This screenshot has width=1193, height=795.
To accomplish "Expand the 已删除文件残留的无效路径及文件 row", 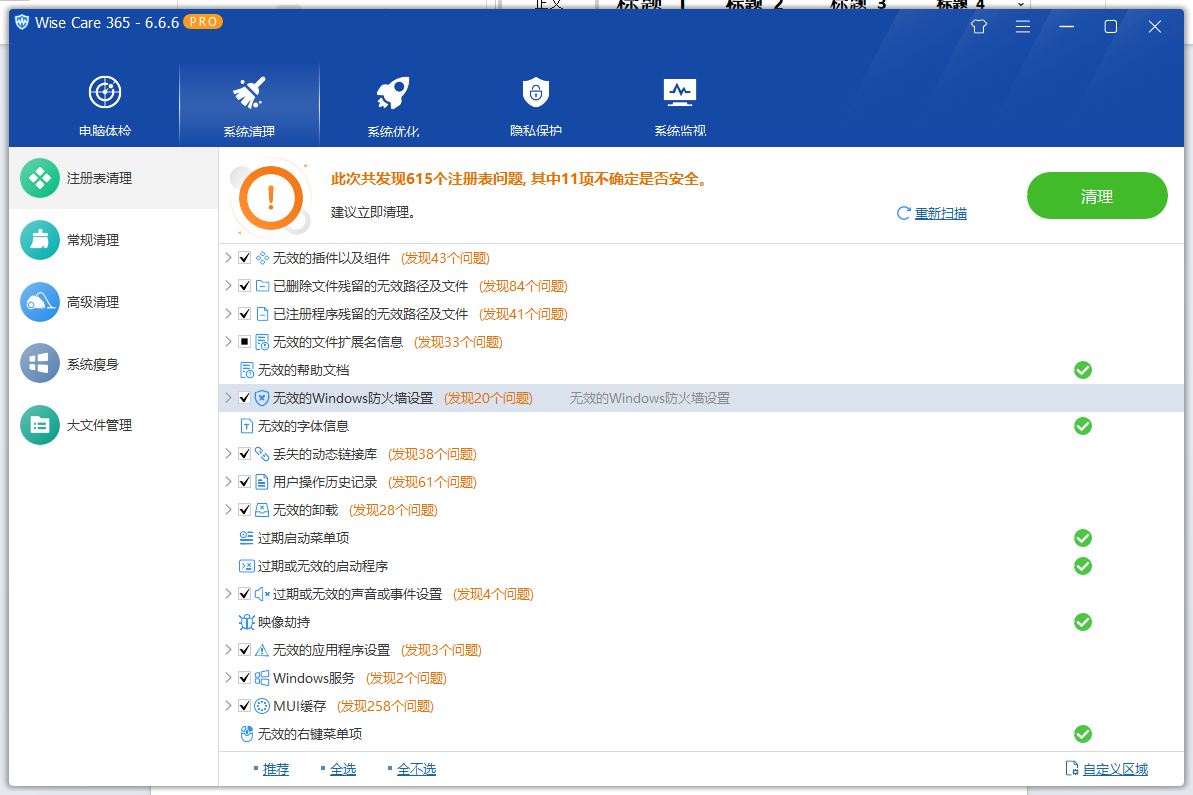I will (228, 286).
